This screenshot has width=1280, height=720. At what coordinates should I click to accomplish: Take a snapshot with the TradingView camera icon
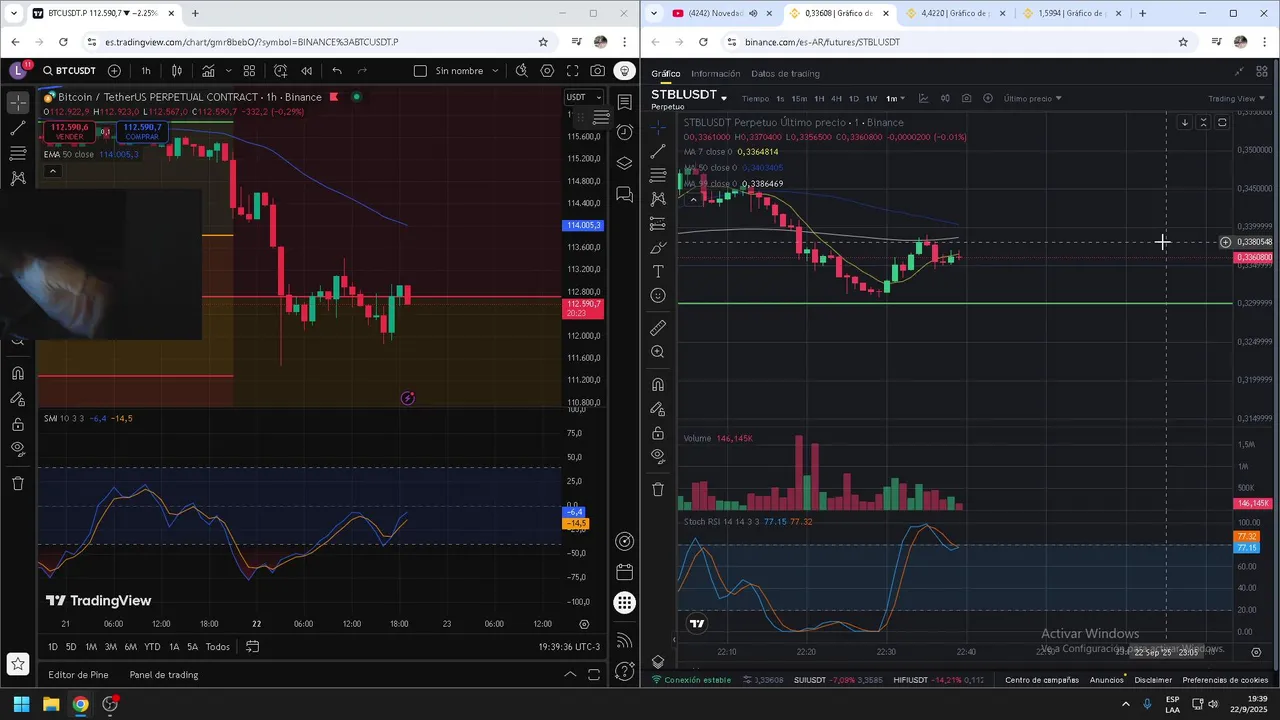tap(598, 71)
